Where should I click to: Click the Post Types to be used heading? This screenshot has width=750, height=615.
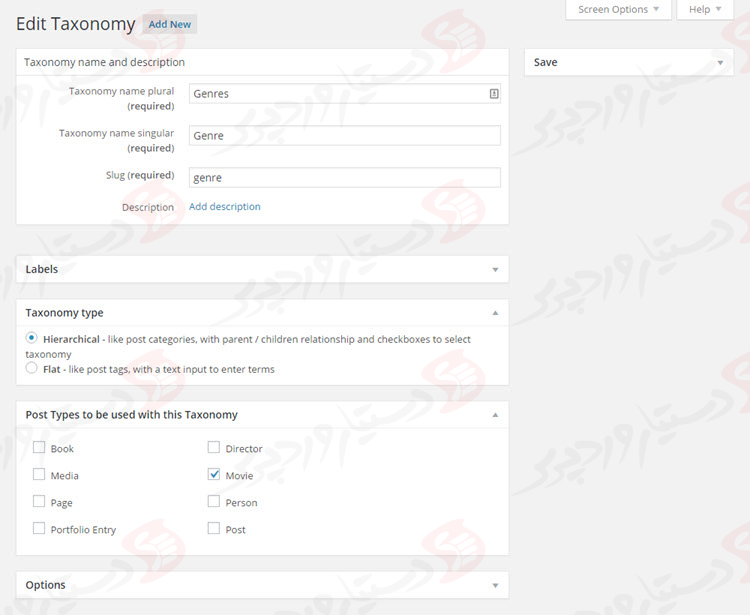tap(132, 415)
